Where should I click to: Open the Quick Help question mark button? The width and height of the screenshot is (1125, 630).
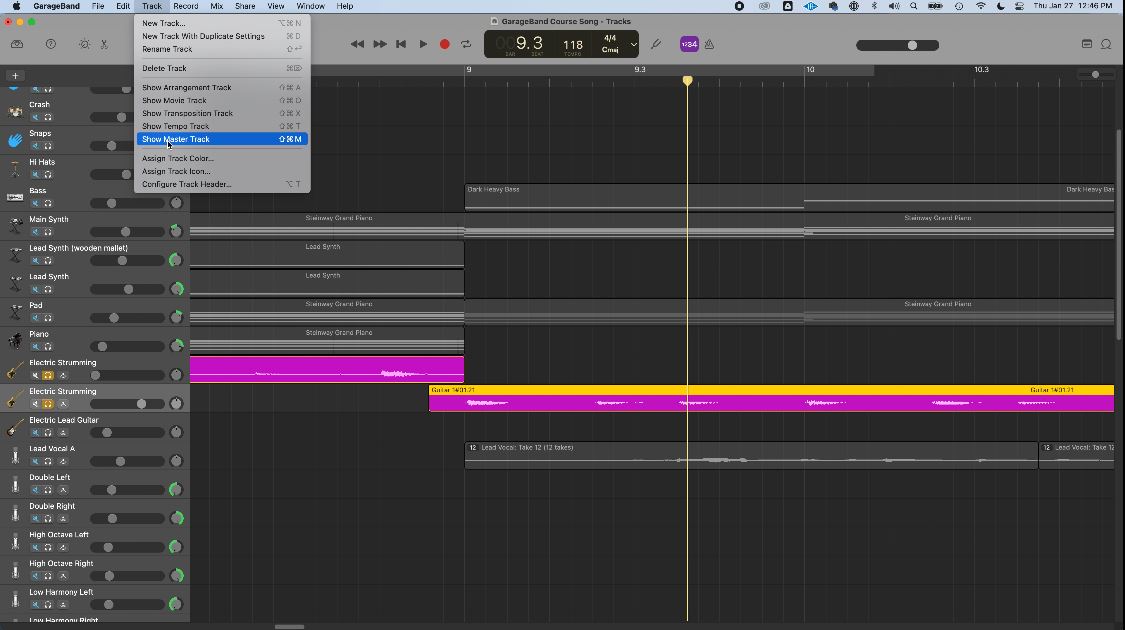pyautogui.click(x=51, y=44)
